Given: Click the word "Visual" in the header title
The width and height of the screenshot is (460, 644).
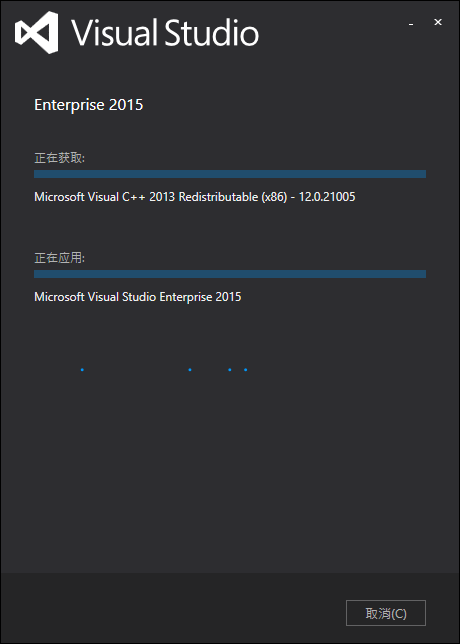Looking at the screenshot, I should (115, 32).
